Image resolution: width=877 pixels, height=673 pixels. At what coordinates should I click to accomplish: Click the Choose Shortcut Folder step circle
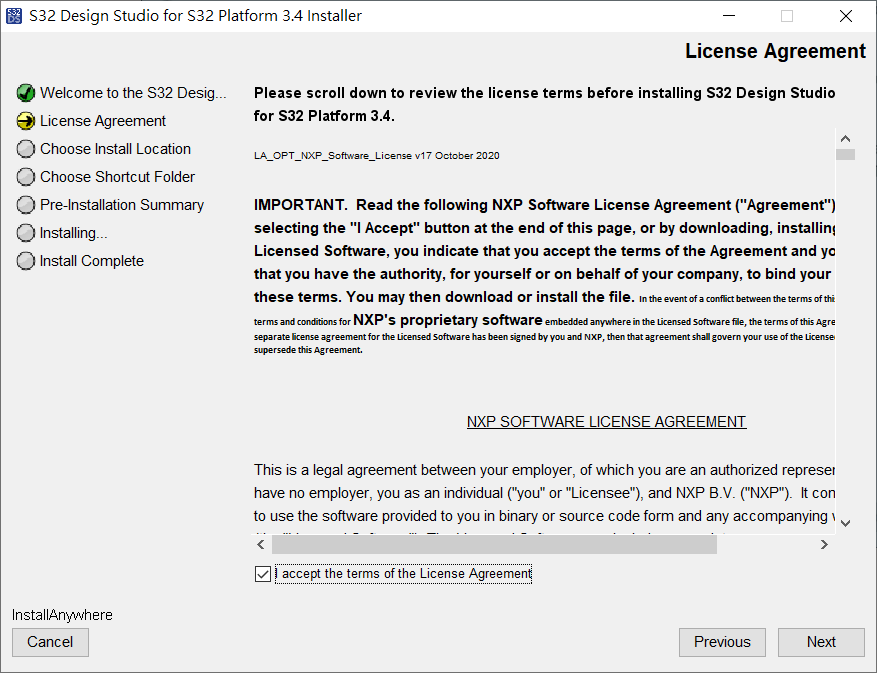pyautogui.click(x=26, y=177)
